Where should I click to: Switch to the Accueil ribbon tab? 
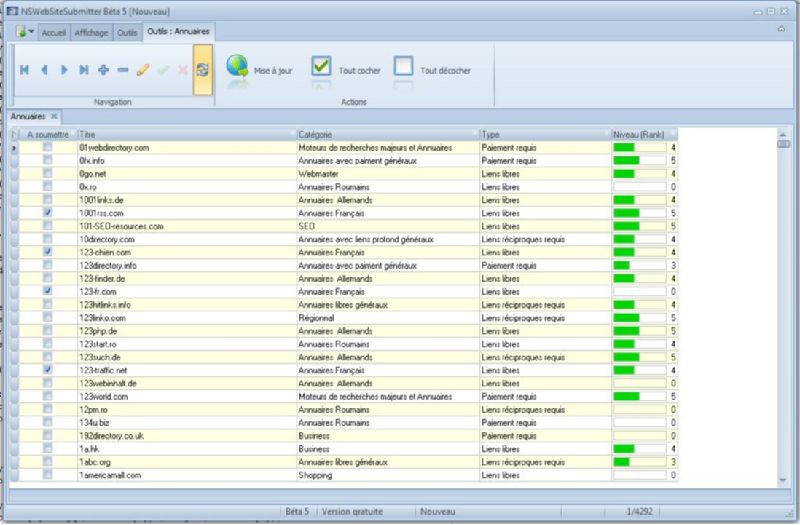coord(54,33)
